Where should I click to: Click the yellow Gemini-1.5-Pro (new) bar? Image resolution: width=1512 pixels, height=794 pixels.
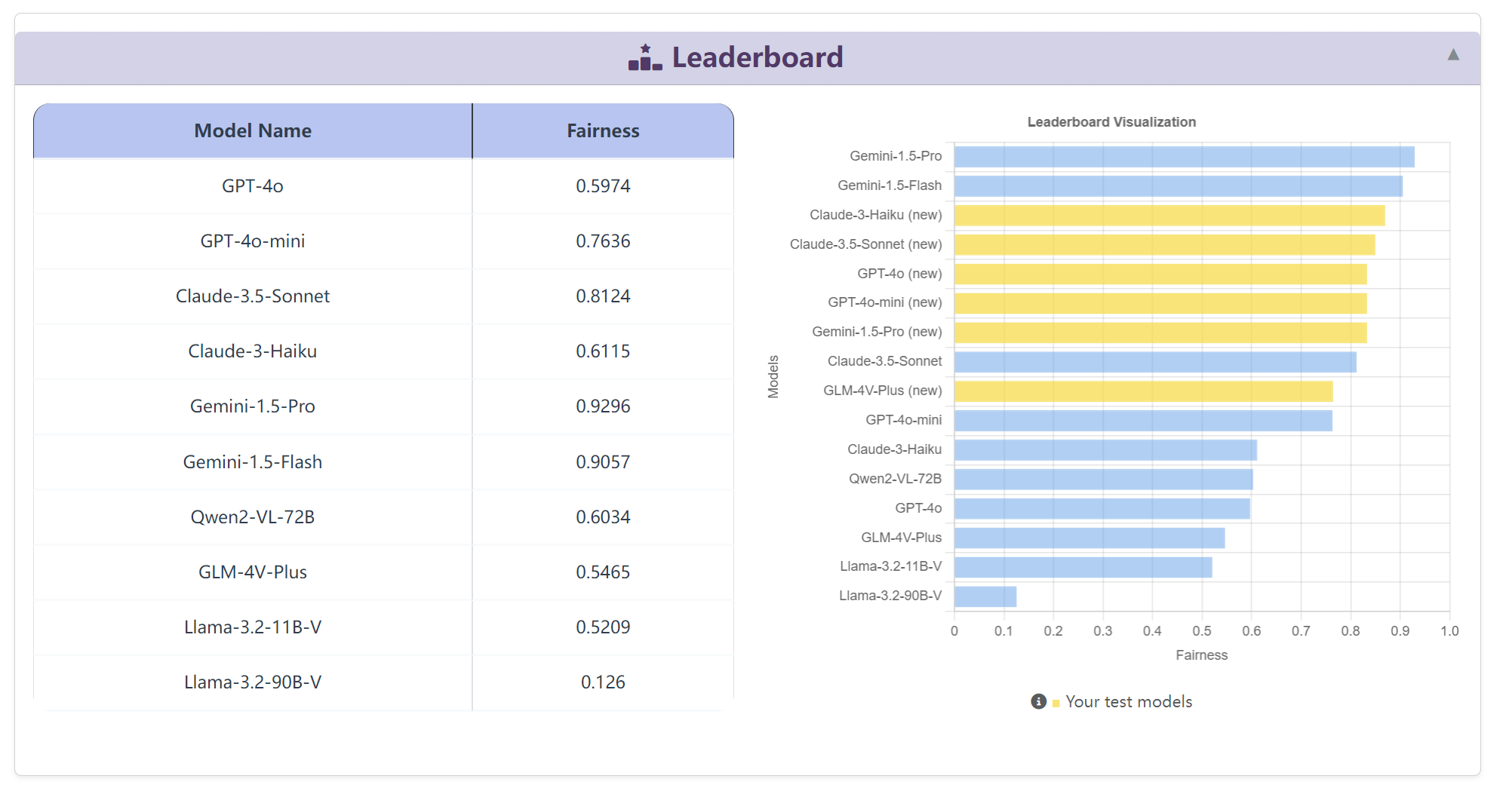click(1160, 333)
